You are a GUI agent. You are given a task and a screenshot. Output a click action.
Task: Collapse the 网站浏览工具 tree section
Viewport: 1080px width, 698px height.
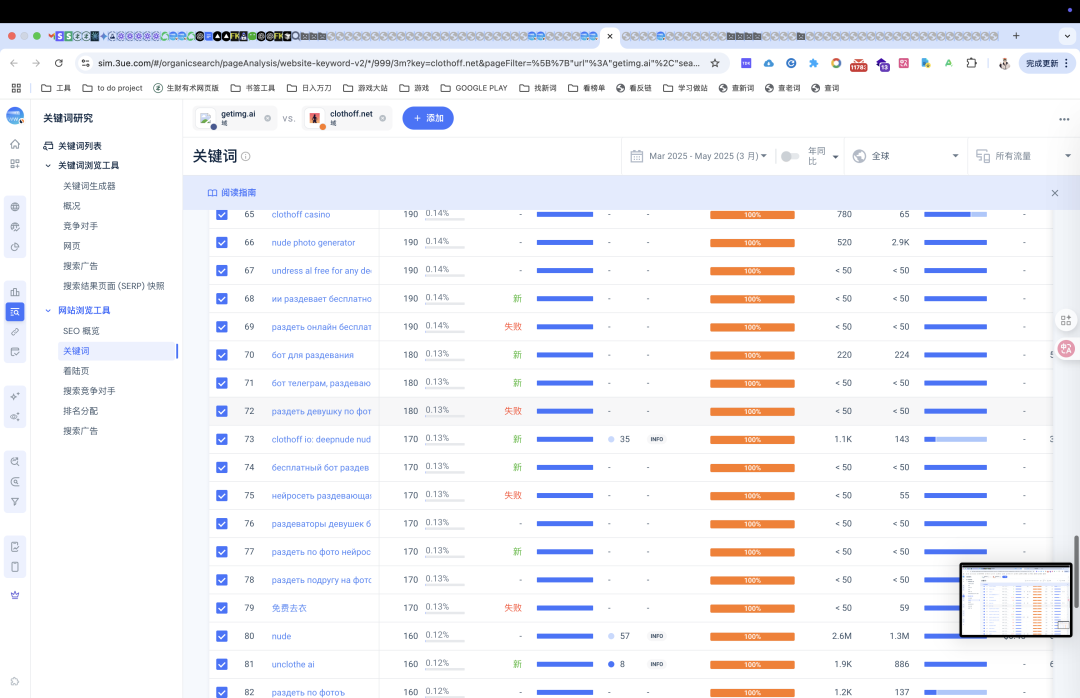point(48,311)
